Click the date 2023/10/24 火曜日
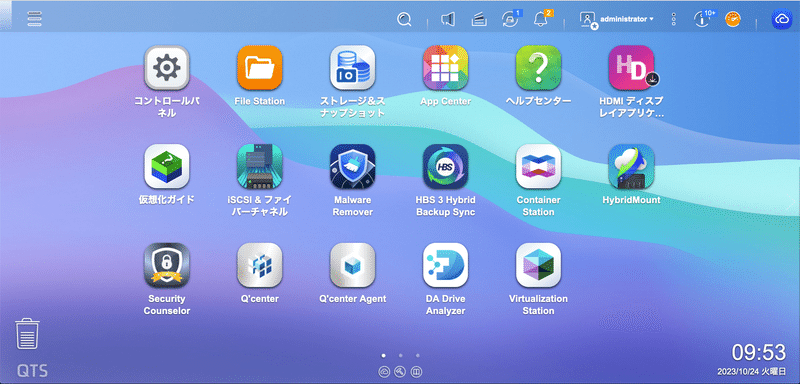The image size is (800, 384). 752,371
